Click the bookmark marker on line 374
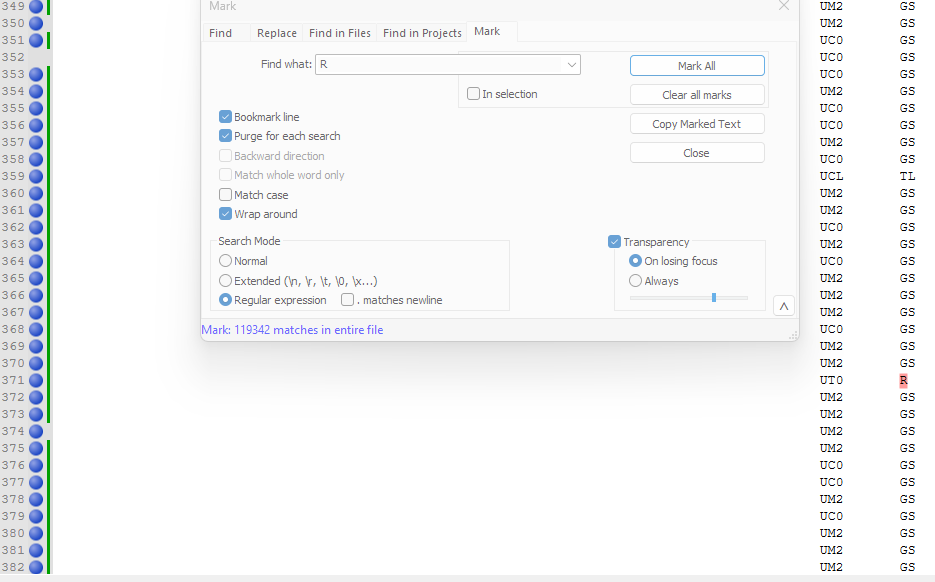 [x=35, y=431]
